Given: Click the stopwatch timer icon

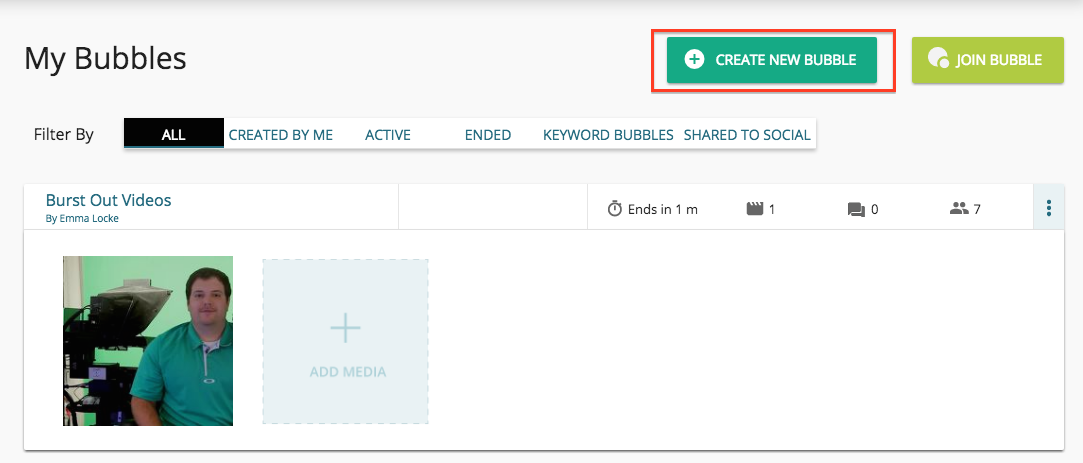Looking at the screenshot, I should 615,209.
